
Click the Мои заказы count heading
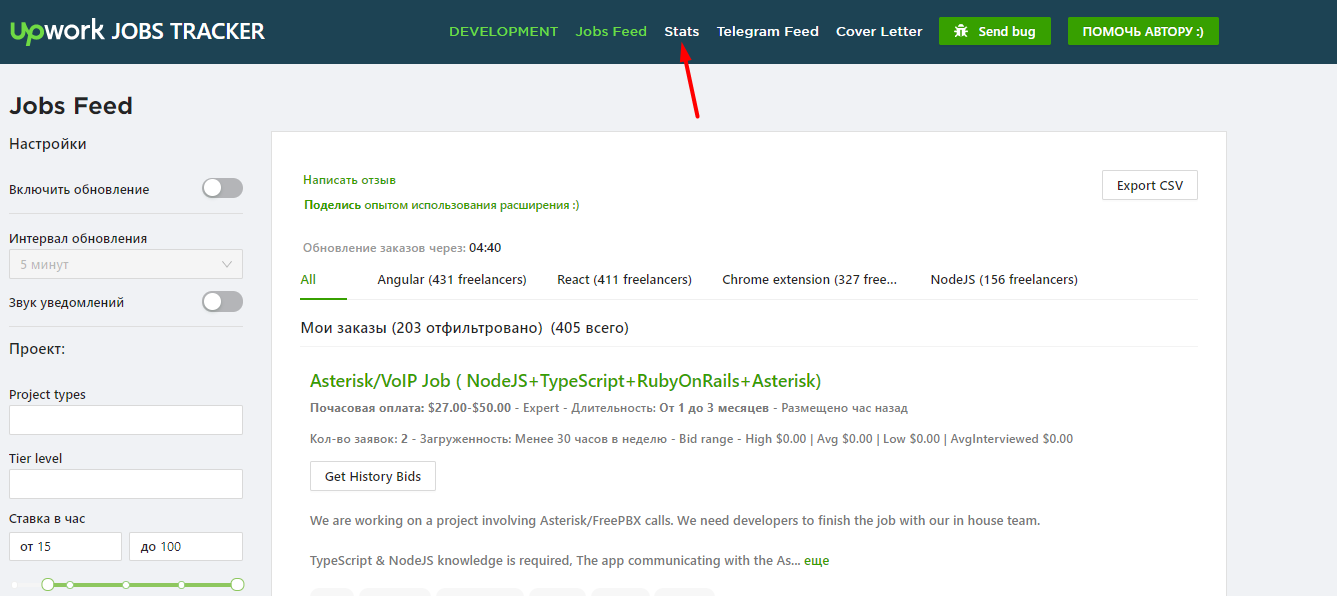coord(464,328)
